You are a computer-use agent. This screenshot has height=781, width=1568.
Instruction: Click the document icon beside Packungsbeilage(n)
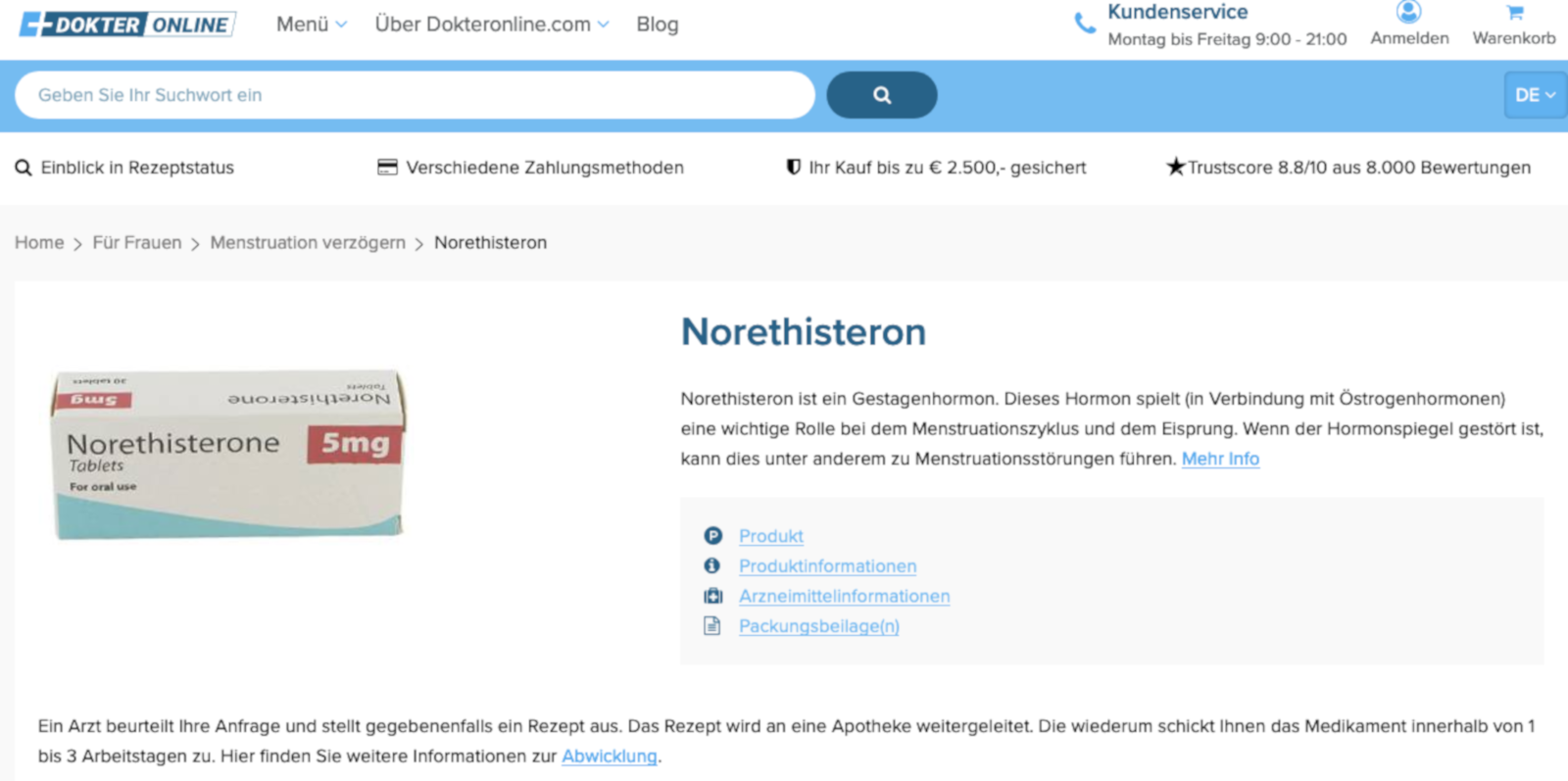coord(712,626)
